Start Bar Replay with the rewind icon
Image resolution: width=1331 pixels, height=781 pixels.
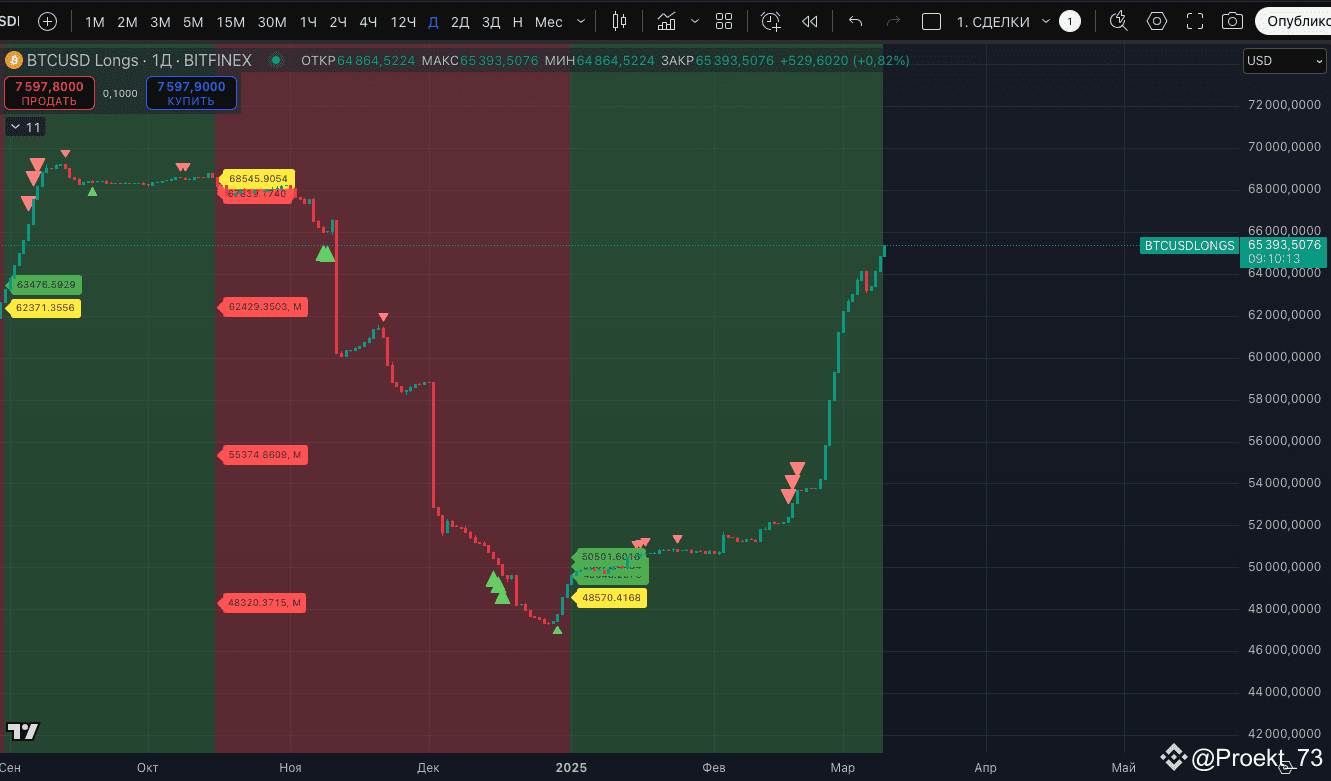click(x=809, y=20)
